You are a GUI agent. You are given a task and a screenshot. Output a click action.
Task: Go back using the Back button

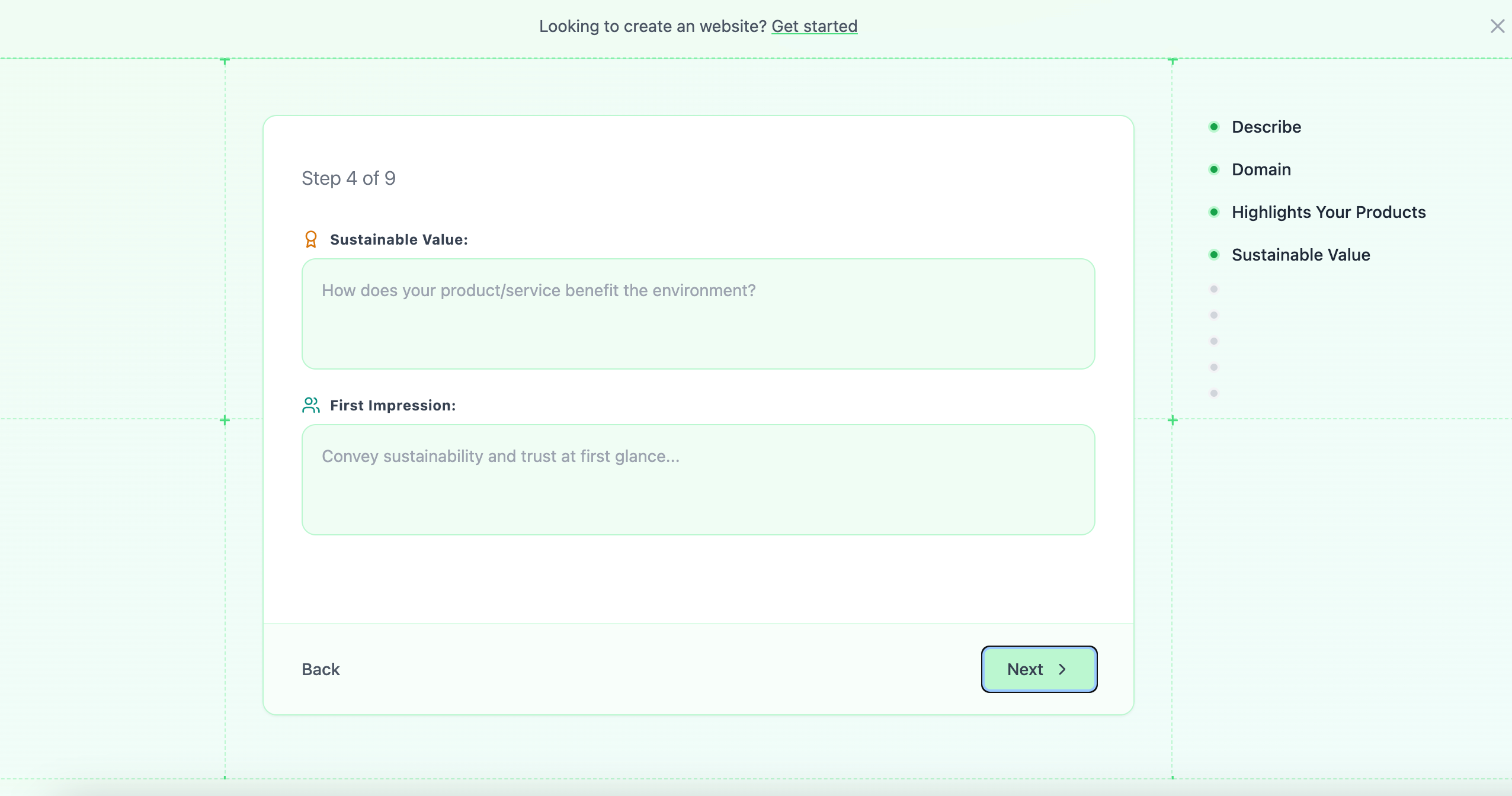pyautogui.click(x=320, y=669)
